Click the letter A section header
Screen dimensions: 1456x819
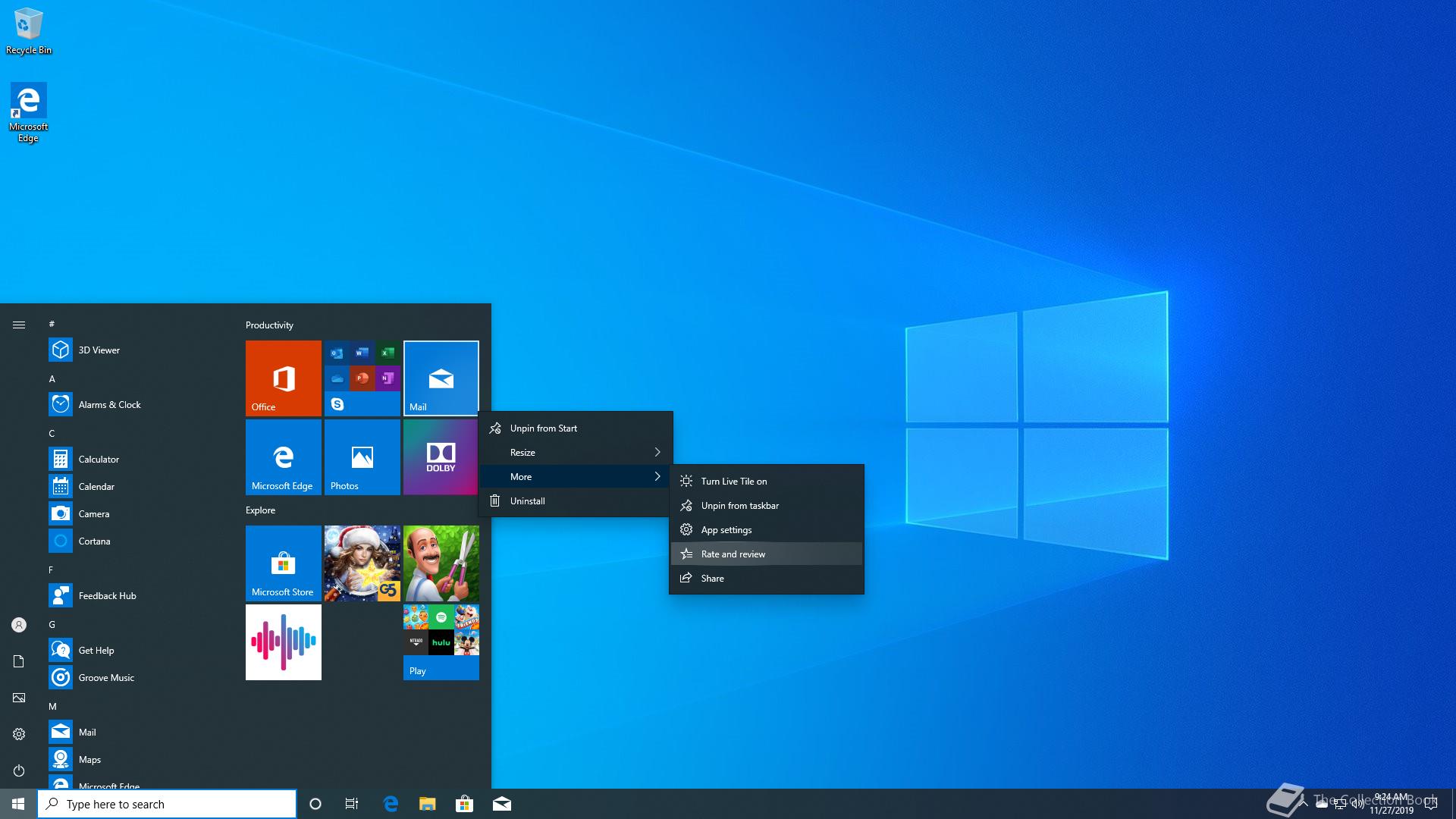click(x=52, y=378)
